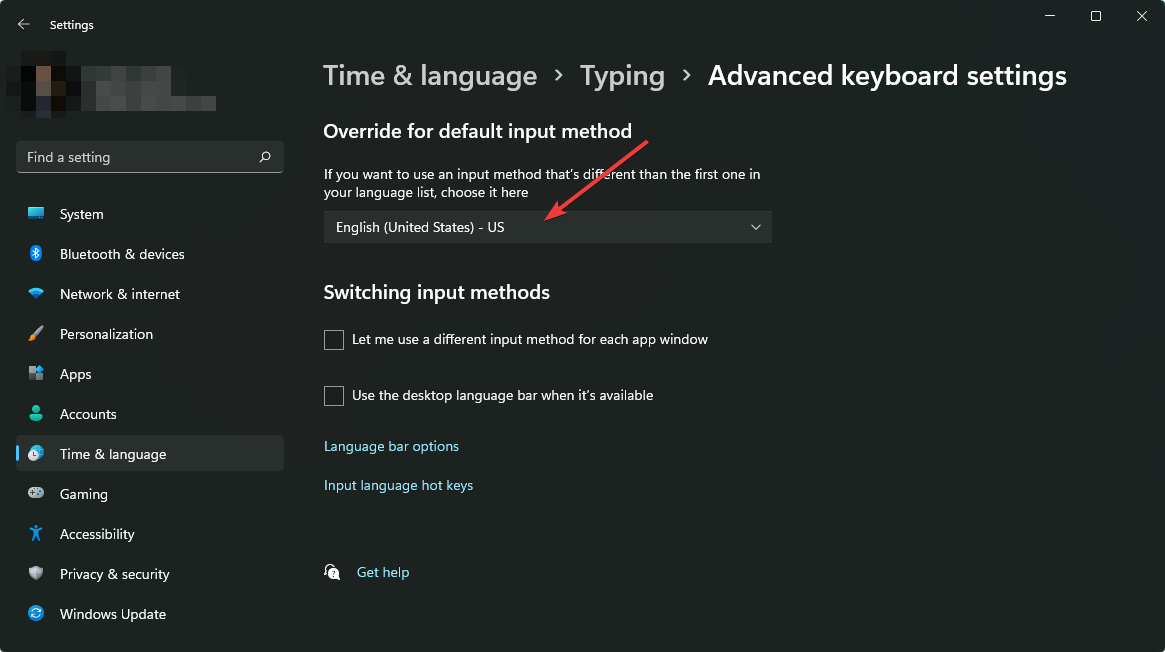
Task: Click the Personalization paintbrush icon
Action: click(x=36, y=333)
